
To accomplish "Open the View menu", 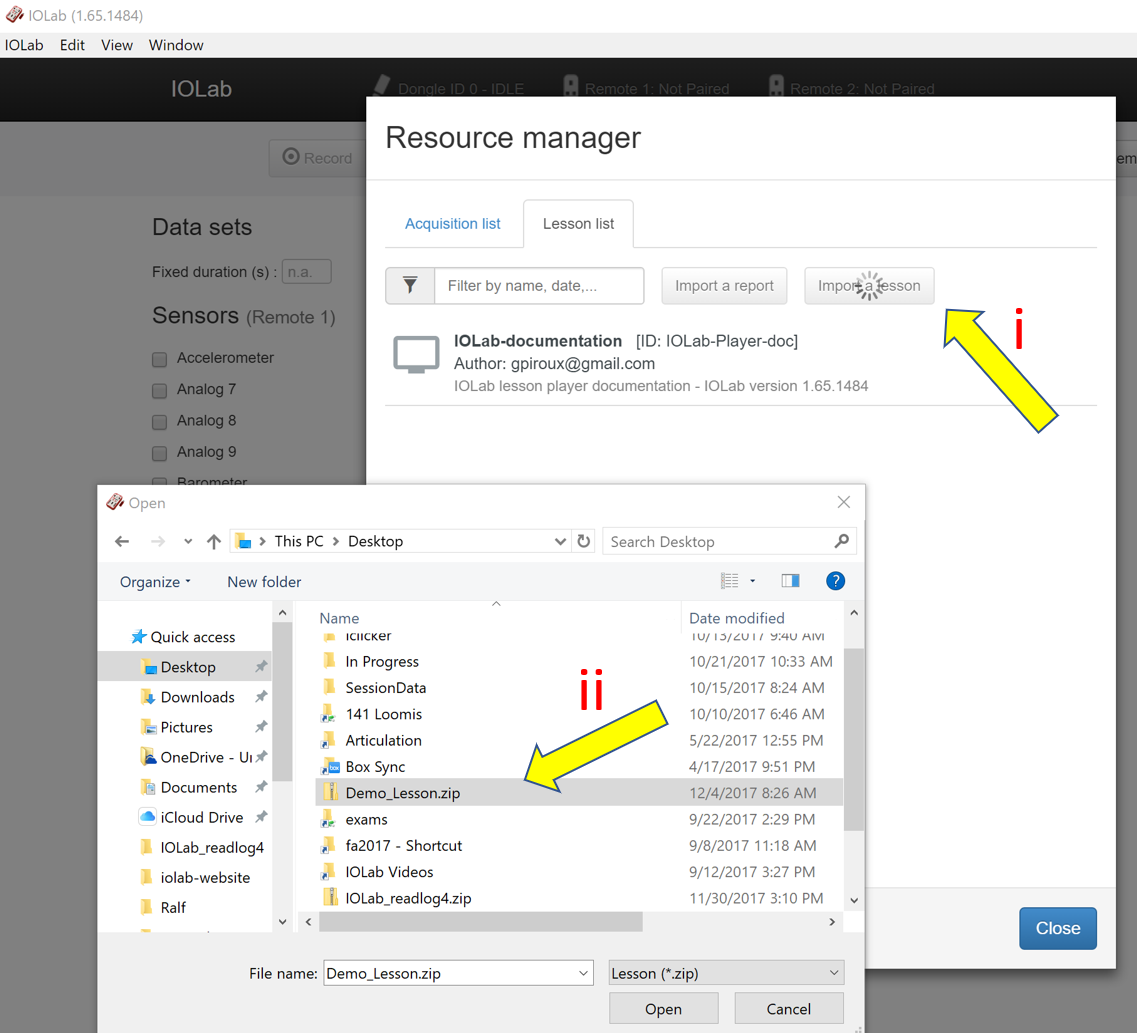I will click(117, 45).
